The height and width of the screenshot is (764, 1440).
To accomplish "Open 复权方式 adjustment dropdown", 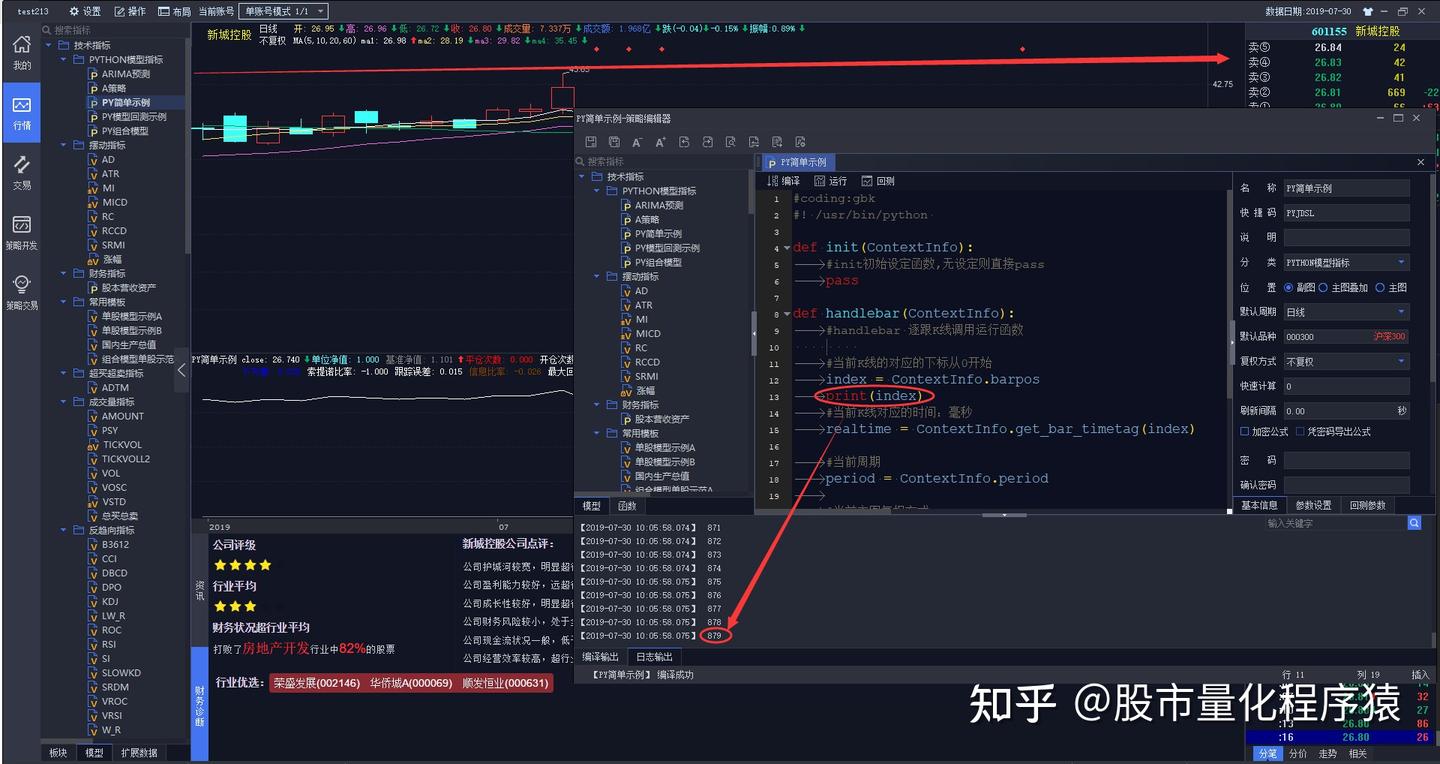I will point(1346,361).
